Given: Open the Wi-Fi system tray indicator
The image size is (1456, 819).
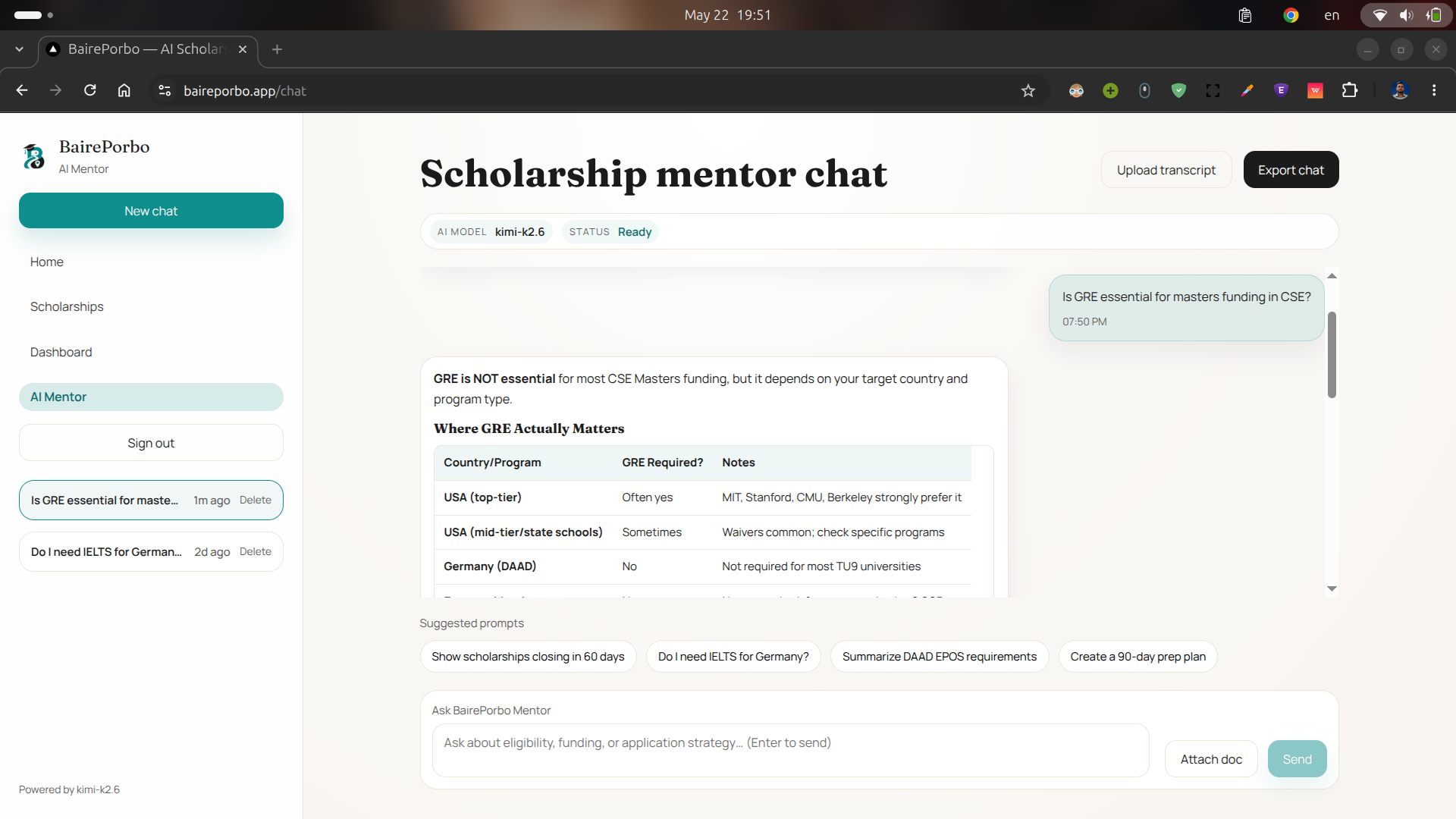Looking at the screenshot, I should point(1380,15).
